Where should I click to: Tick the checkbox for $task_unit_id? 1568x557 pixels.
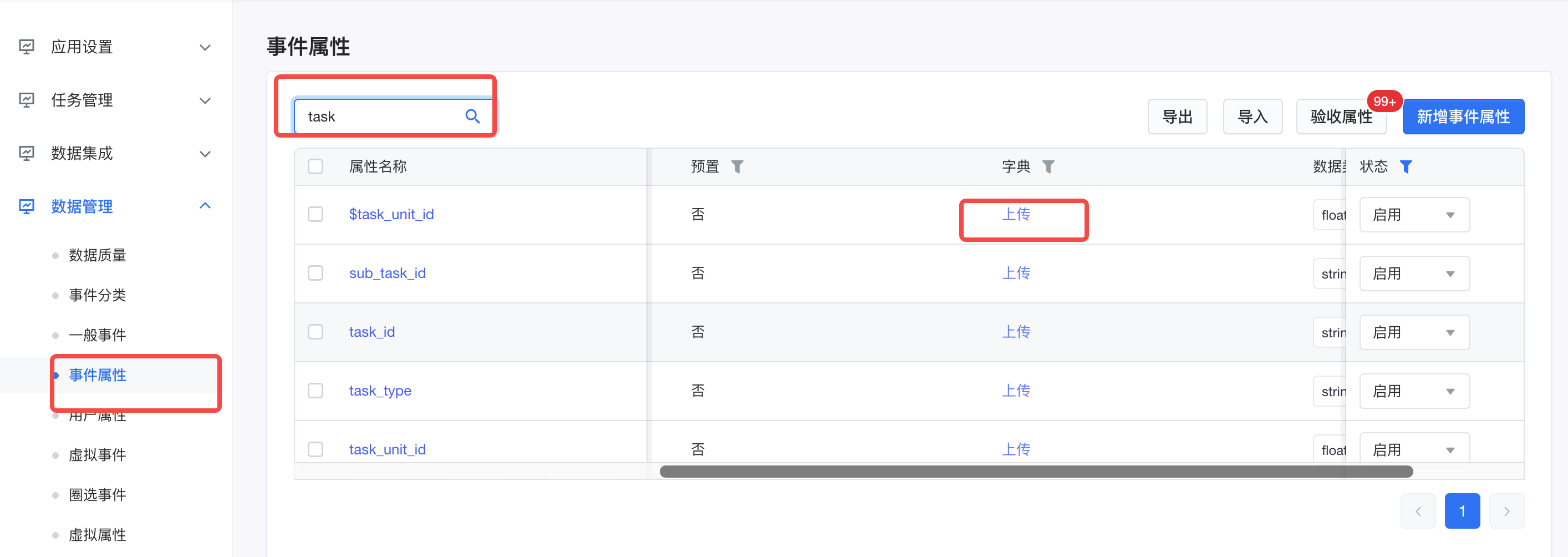[x=315, y=214]
